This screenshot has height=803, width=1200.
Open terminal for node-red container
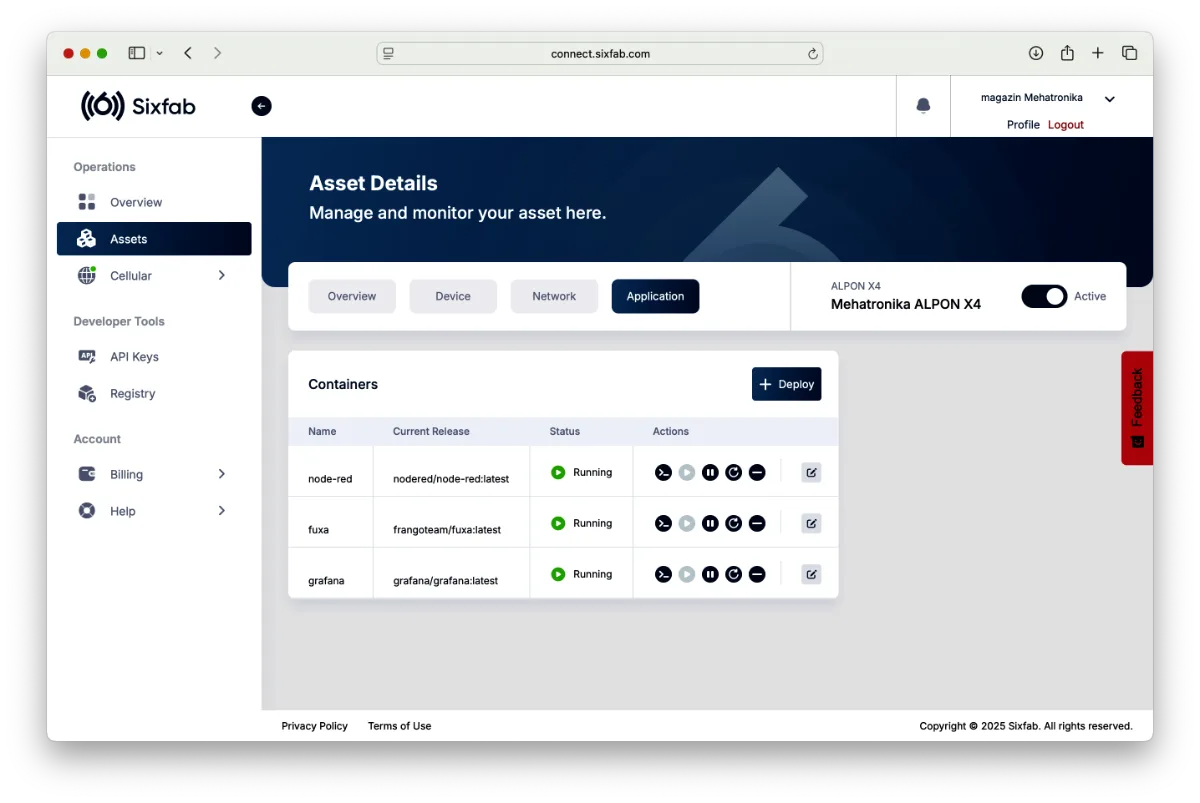[663, 472]
